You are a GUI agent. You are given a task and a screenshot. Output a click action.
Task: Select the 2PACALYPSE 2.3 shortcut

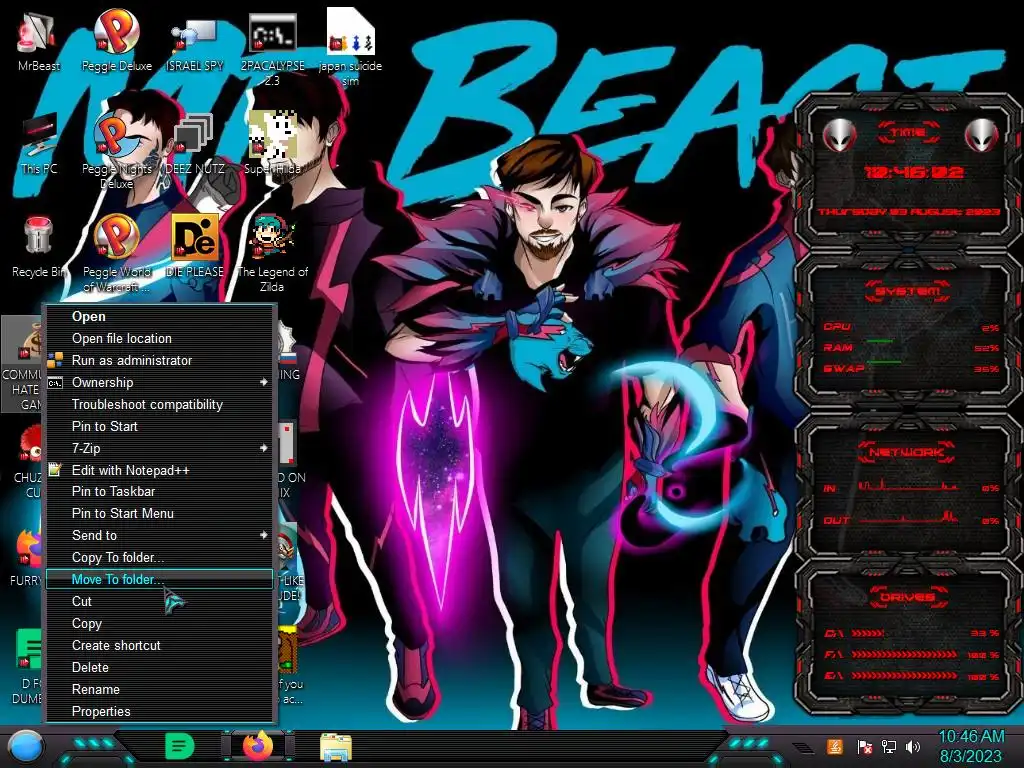point(272,48)
